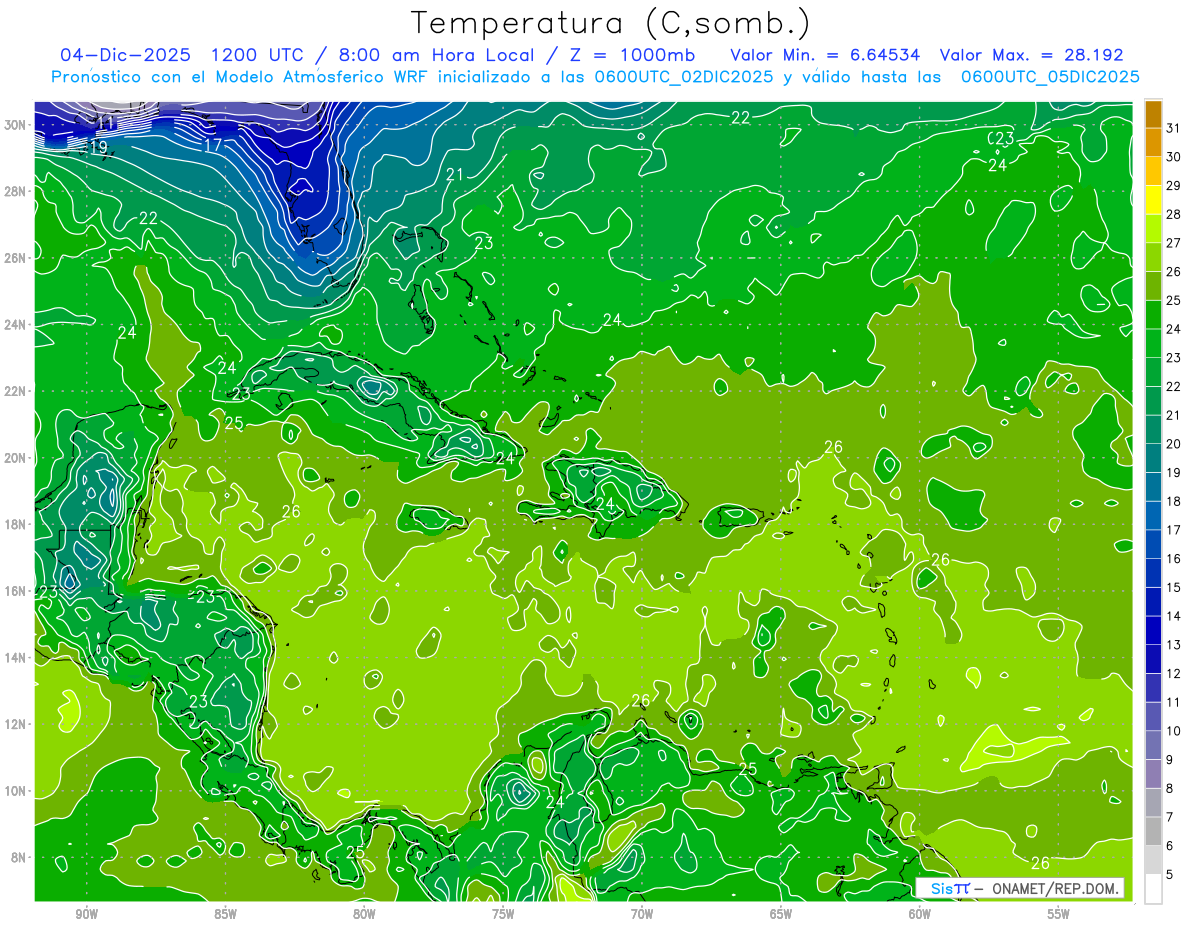Click the map contour label "21"
This screenshot has width=1200, height=927.
point(455,175)
